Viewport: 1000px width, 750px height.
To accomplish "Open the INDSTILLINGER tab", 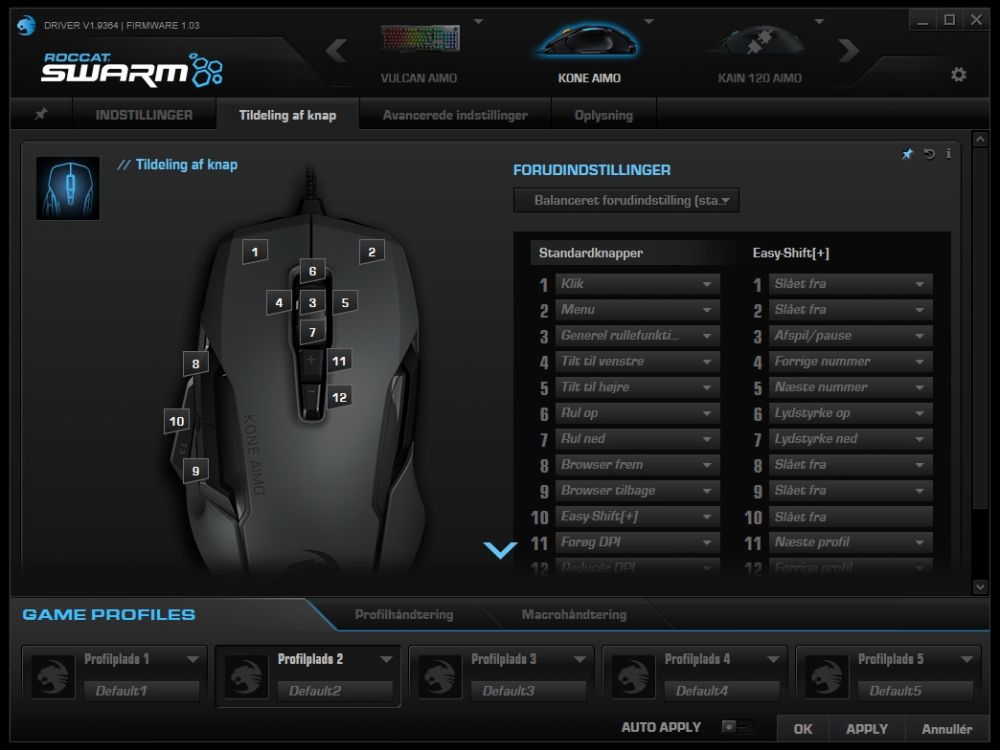I will 144,115.
